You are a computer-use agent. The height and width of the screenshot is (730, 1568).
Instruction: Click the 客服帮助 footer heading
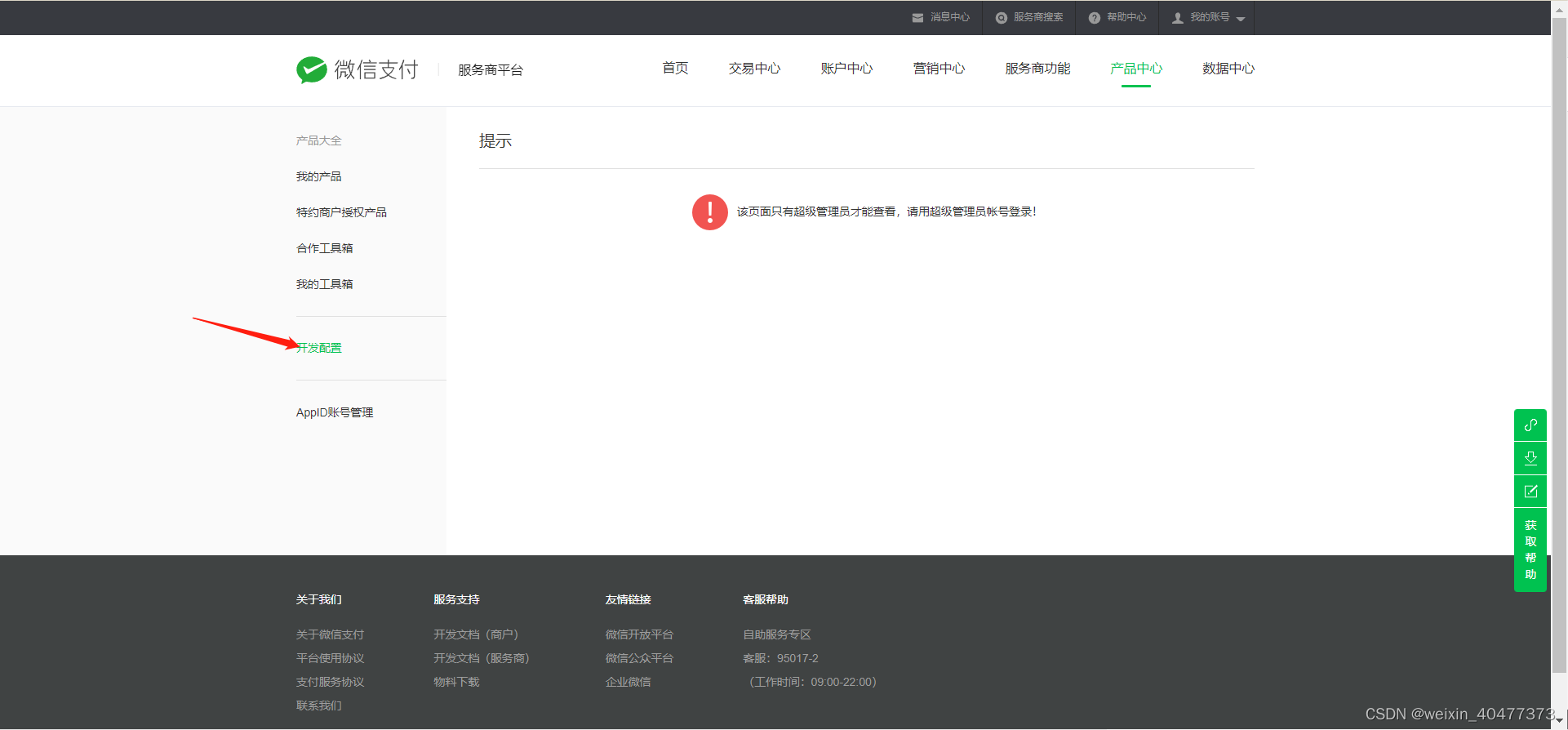[766, 599]
